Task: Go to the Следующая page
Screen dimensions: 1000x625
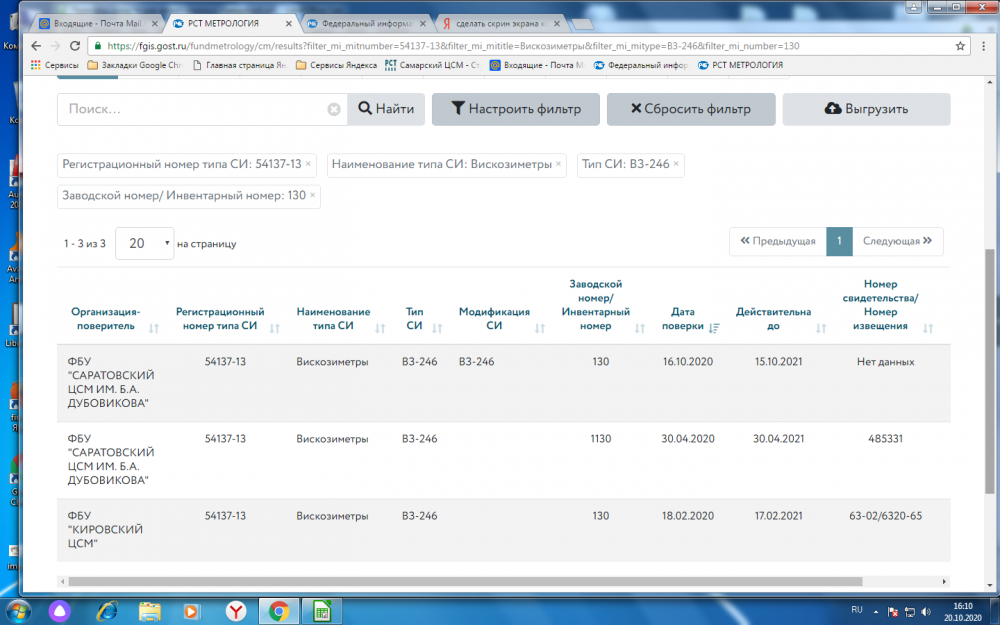Action: 897,241
